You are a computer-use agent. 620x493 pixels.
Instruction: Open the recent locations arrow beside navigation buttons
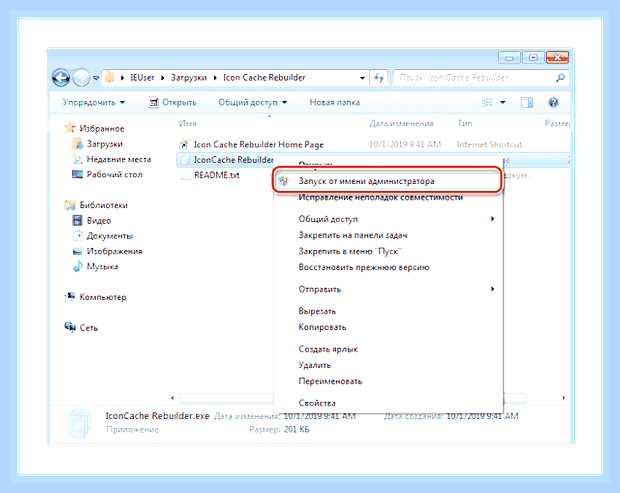96,78
